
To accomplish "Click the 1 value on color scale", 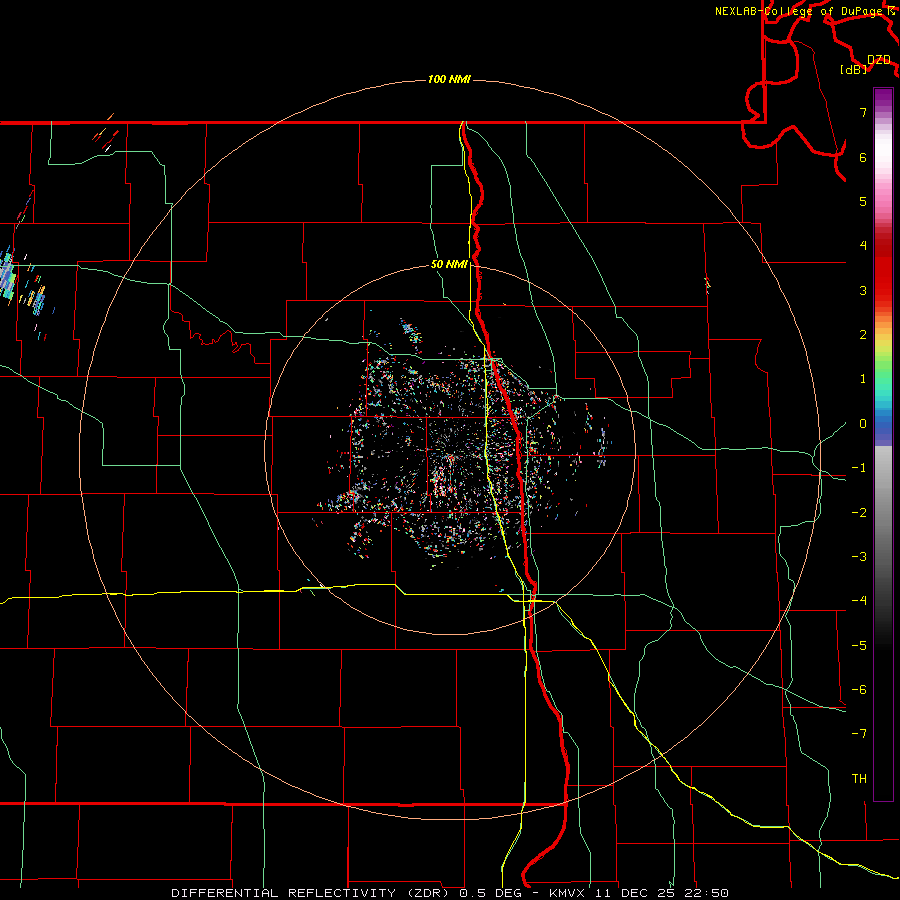I will pyautogui.click(x=863, y=379).
